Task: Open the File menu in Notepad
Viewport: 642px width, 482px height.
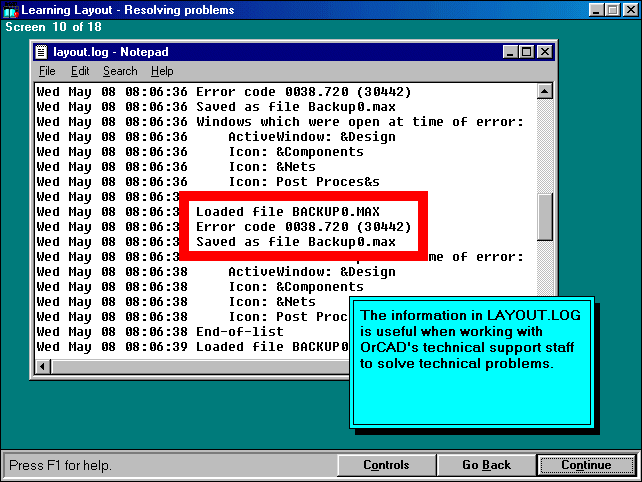Action: tap(47, 71)
